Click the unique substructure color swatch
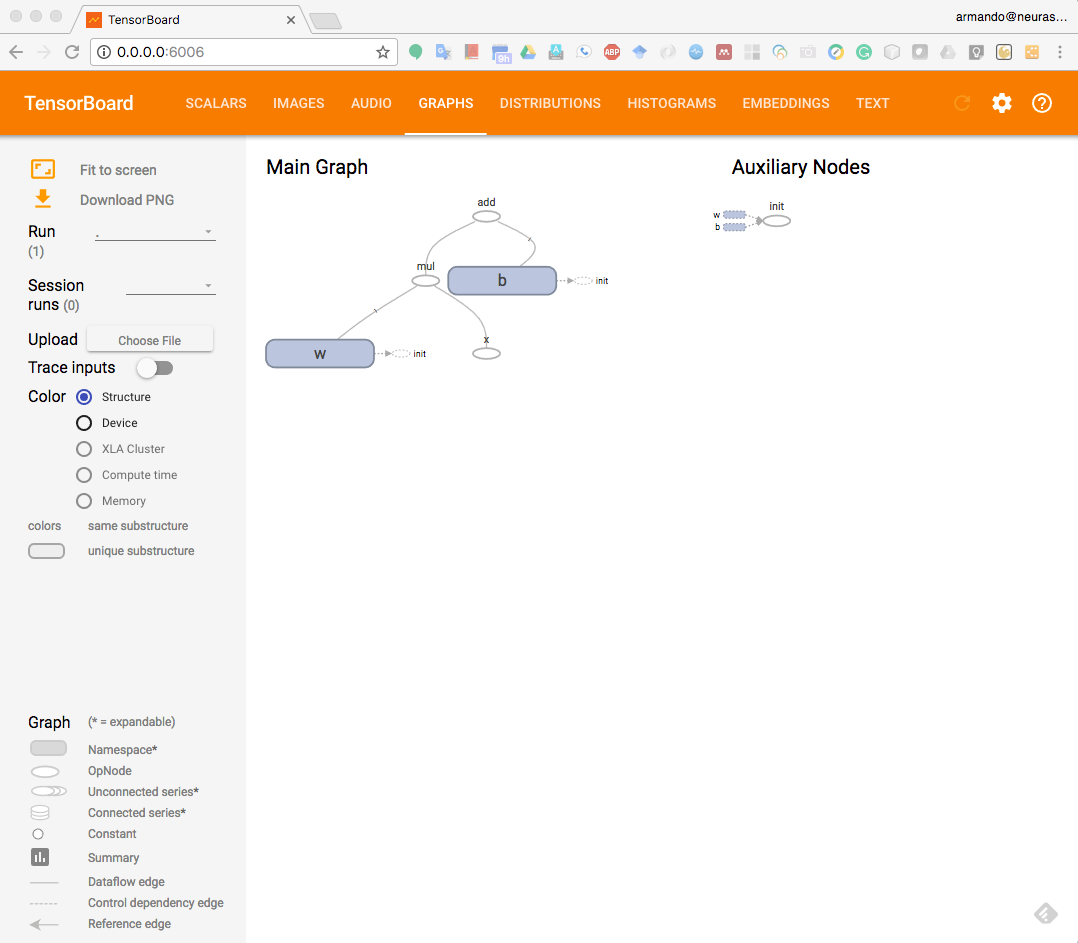1078x943 pixels. pos(47,551)
